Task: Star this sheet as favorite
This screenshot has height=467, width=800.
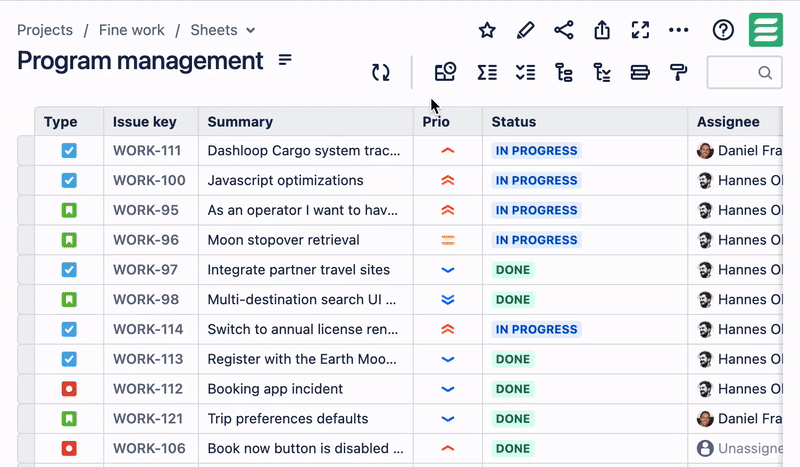Action: (x=487, y=30)
